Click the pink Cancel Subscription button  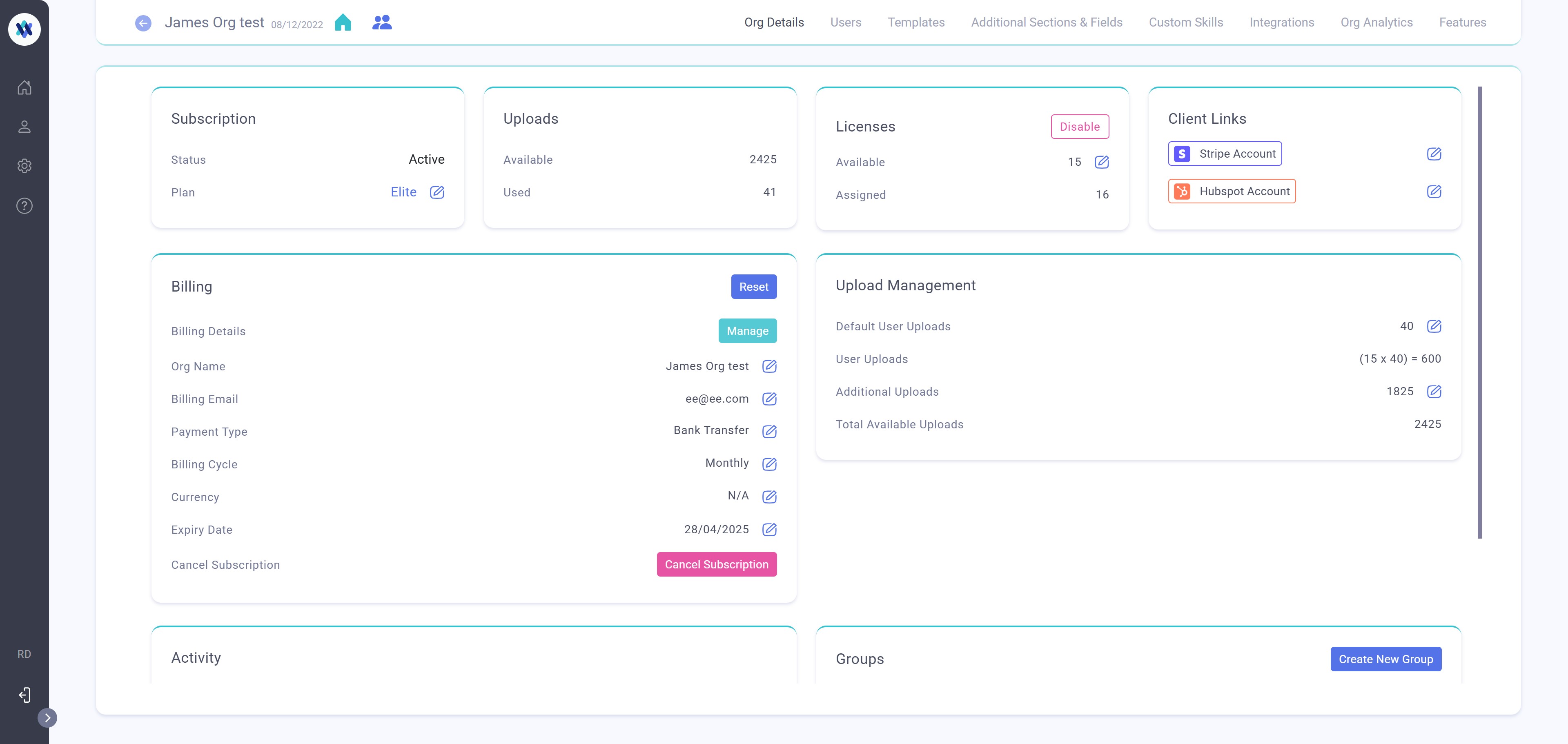(x=717, y=564)
